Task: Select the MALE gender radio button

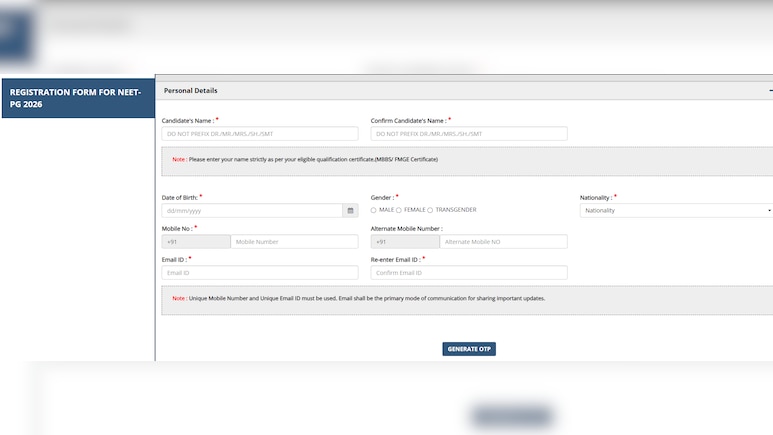Action: (373, 210)
